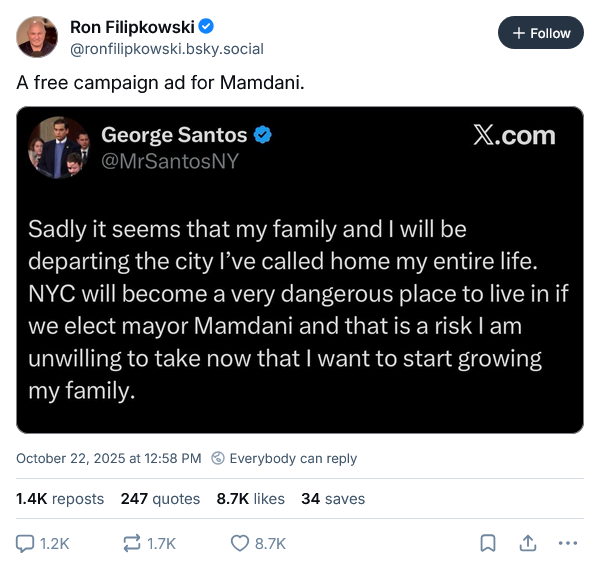Viewport: 600px width, 569px height.
Task: Click George Santos's verified checkmark badge
Action: [263, 135]
